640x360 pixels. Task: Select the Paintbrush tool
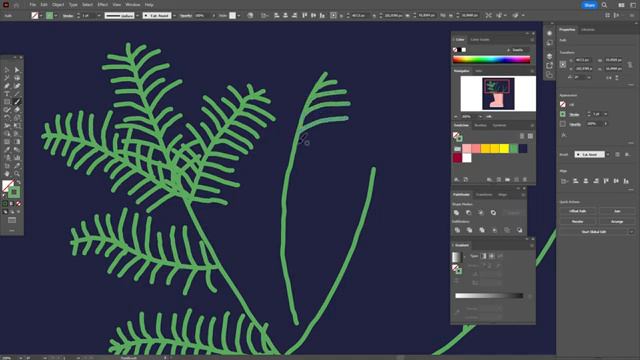pyautogui.click(x=17, y=102)
